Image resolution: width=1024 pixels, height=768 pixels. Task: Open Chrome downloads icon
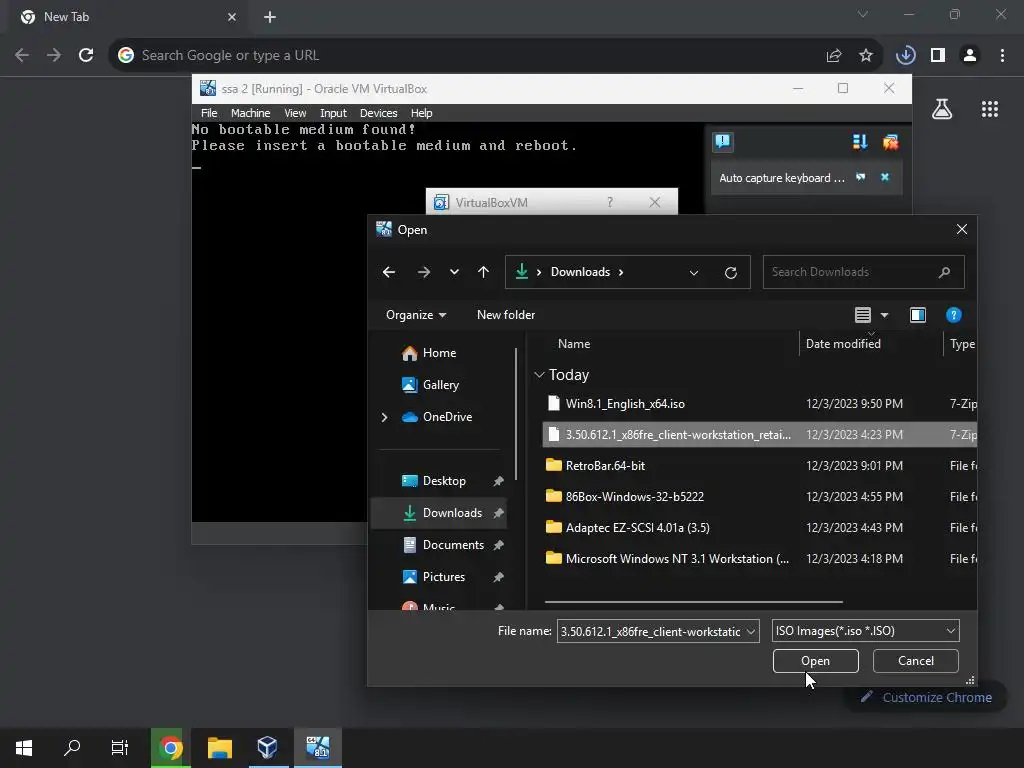906,55
